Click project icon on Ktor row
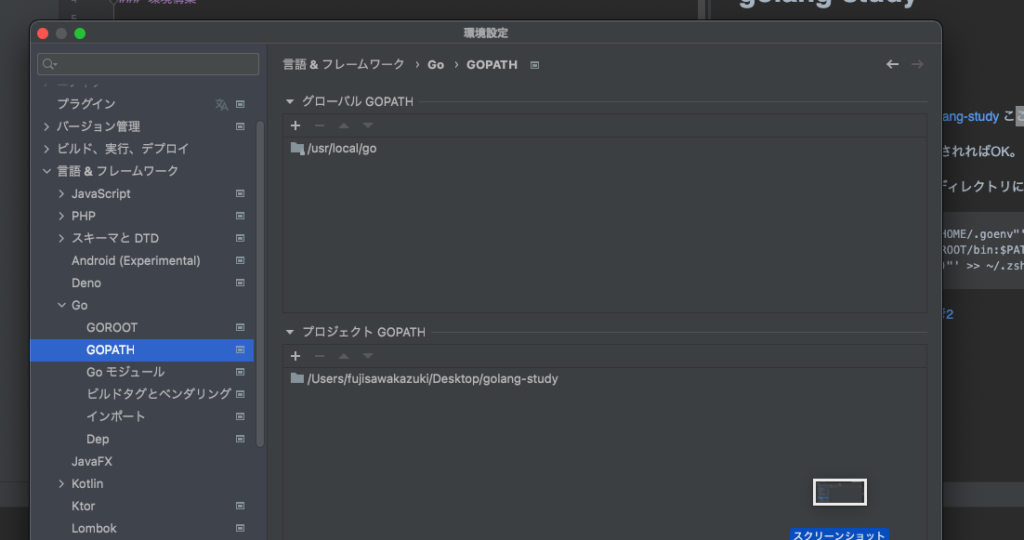Viewport: 1024px width, 540px height. coord(240,506)
